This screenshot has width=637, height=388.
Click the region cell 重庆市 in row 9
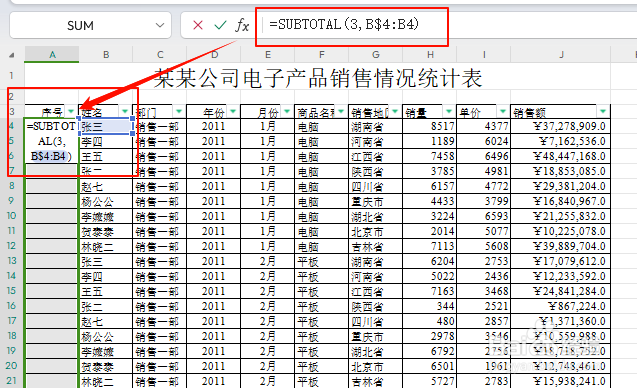(x=375, y=202)
